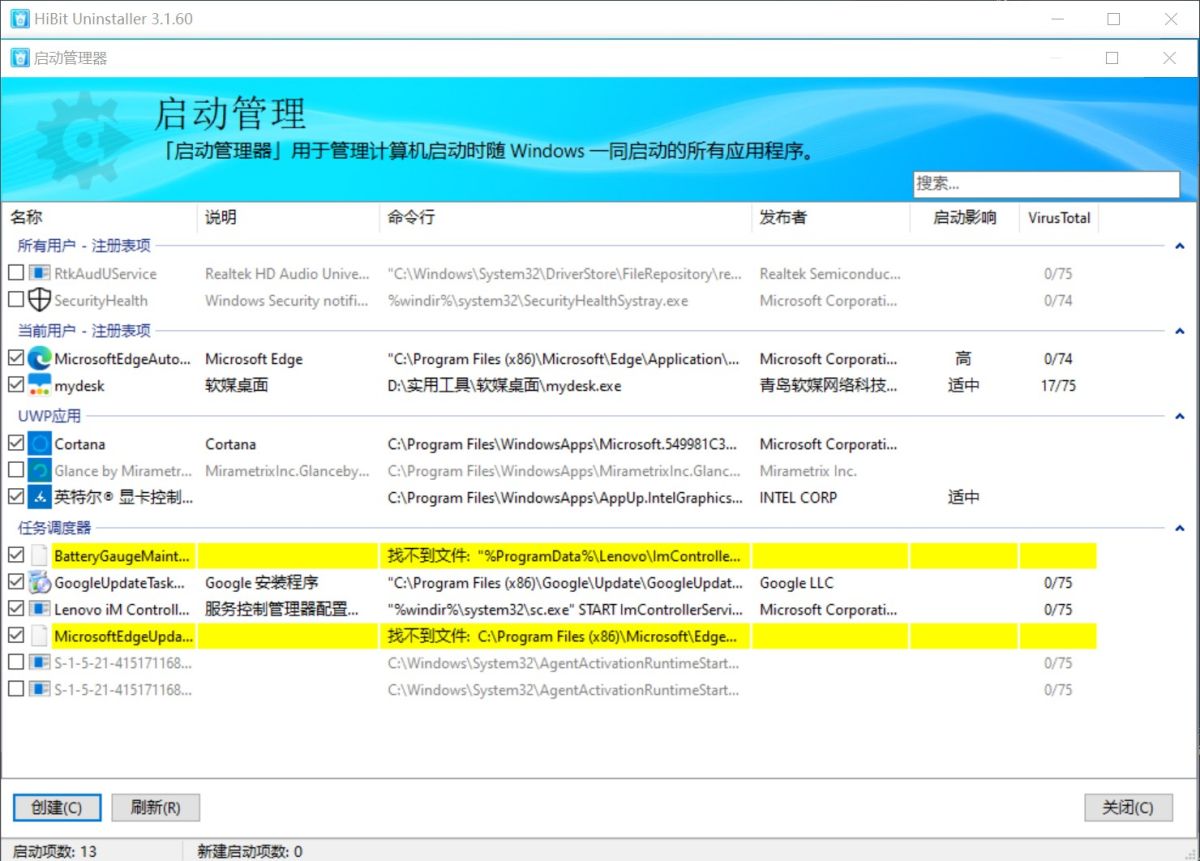This screenshot has width=1200, height=861.
Task: Enable the RtkAudUService startup checkbox
Action: click(x=16, y=273)
